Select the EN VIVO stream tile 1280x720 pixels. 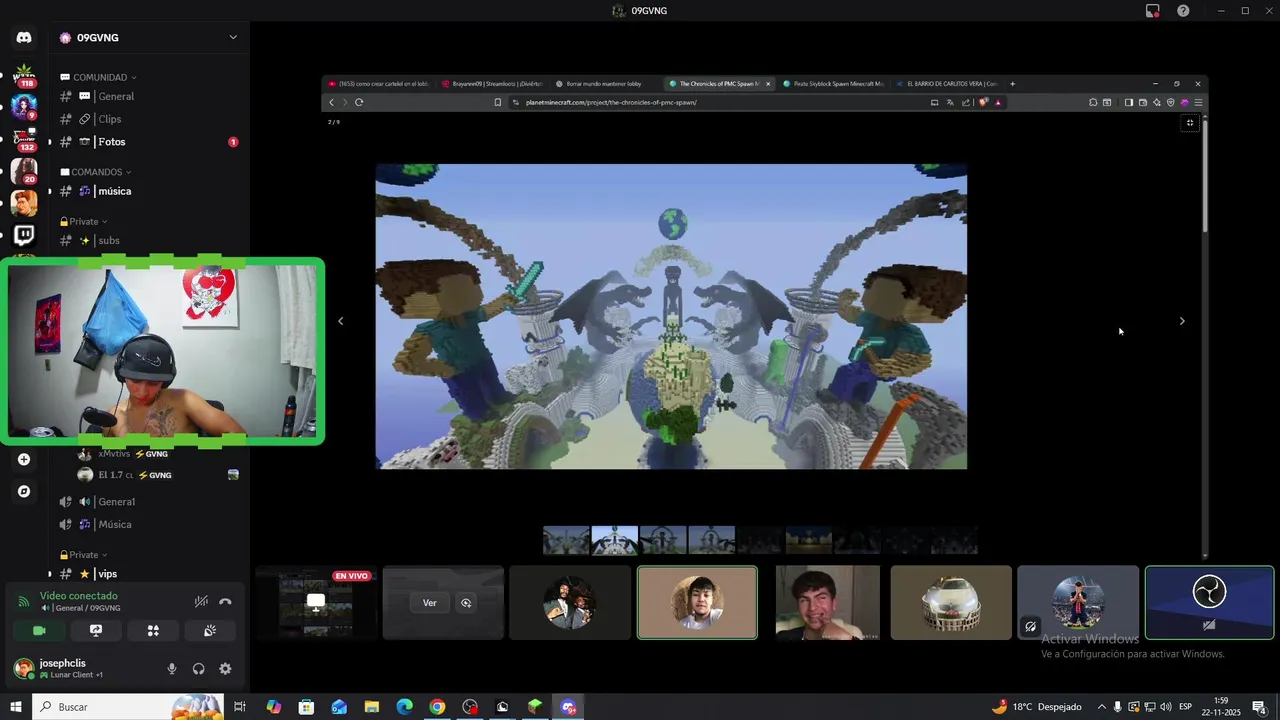(316, 603)
